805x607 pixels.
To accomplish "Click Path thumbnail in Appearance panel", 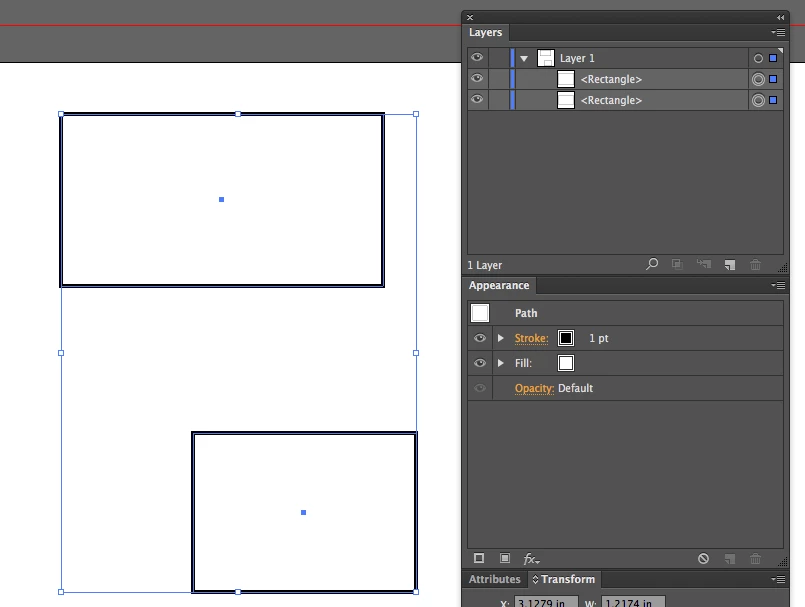I will click(480, 313).
